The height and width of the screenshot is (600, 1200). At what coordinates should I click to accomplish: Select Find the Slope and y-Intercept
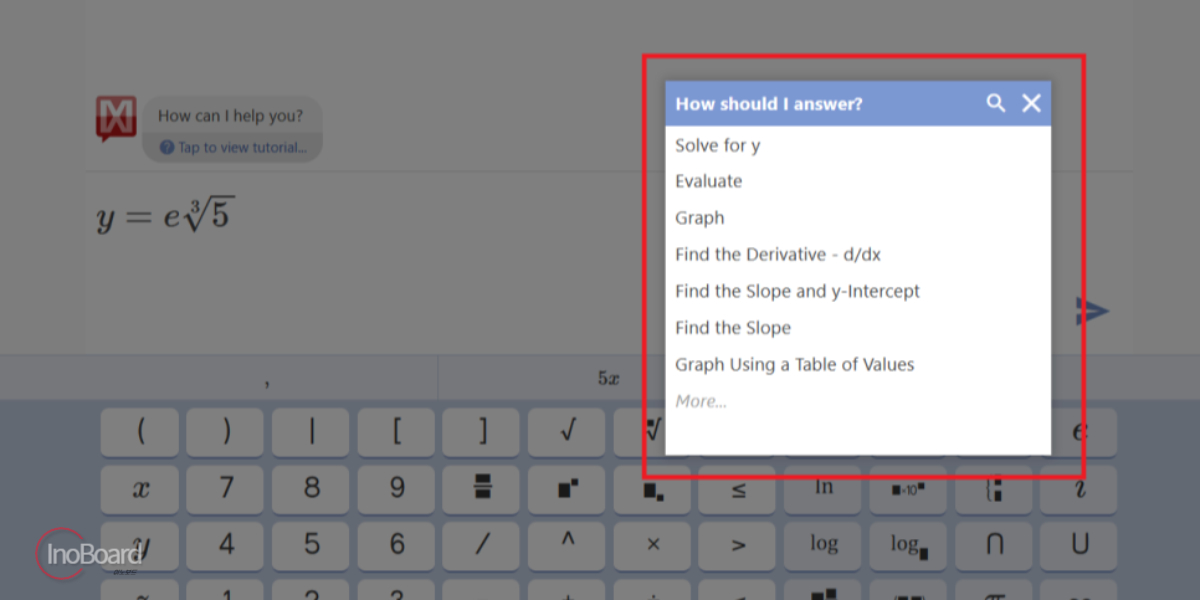tap(797, 291)
